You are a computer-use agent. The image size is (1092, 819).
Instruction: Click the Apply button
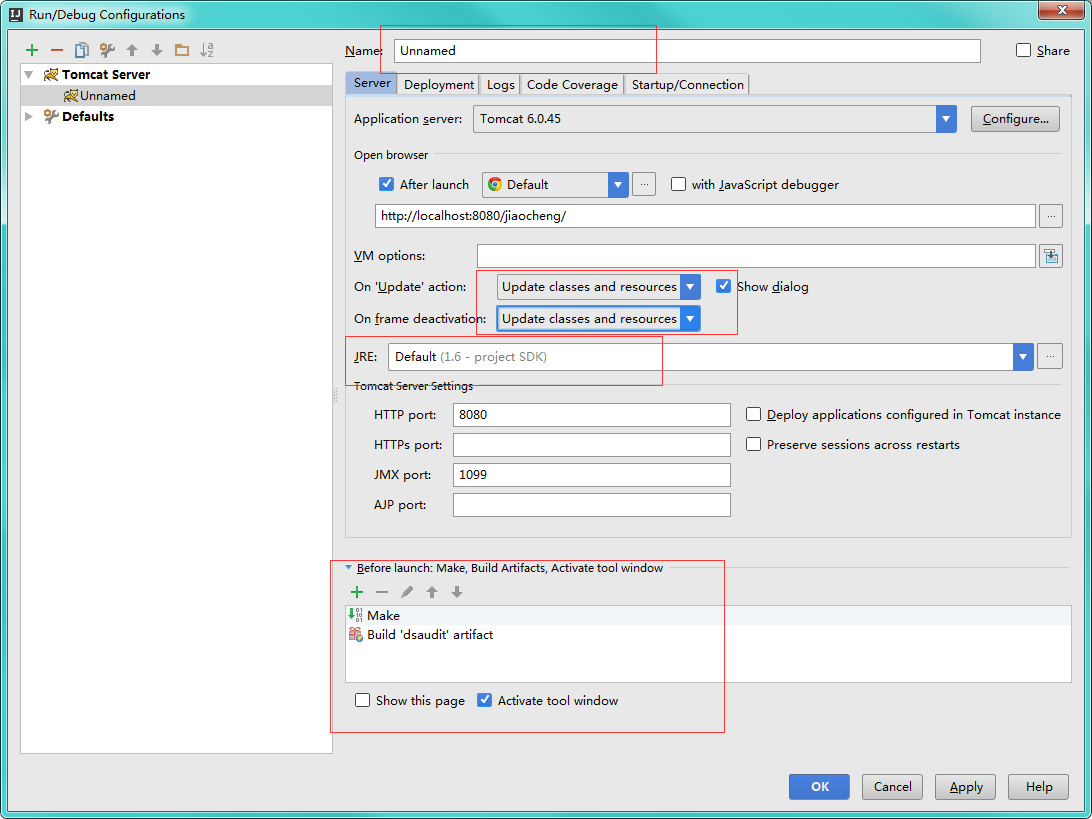[966, 786]
